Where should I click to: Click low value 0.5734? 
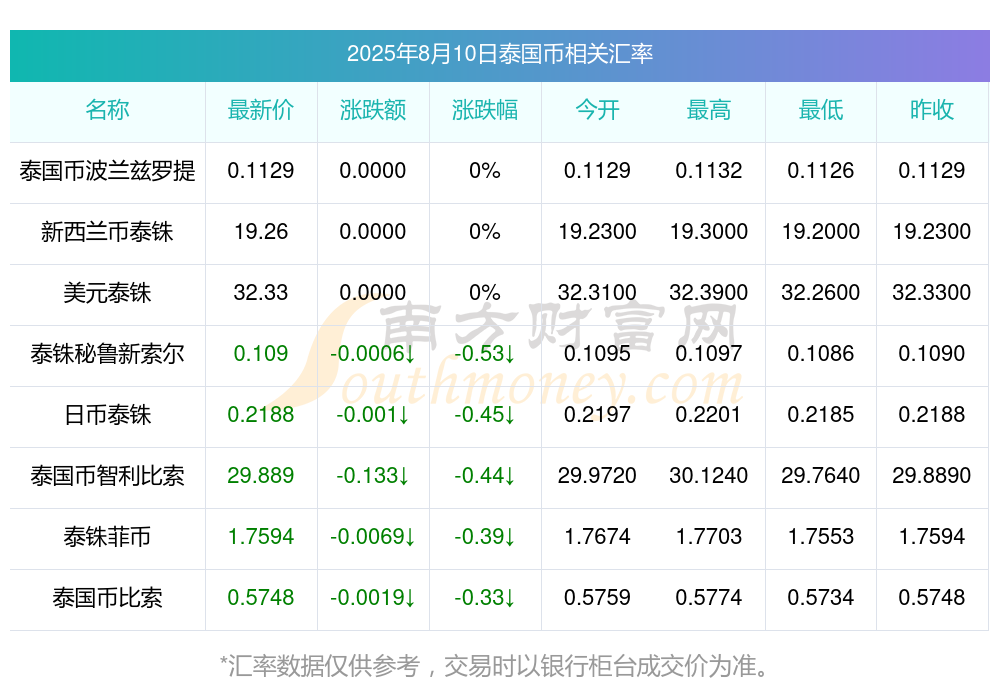tap(821, 598)
